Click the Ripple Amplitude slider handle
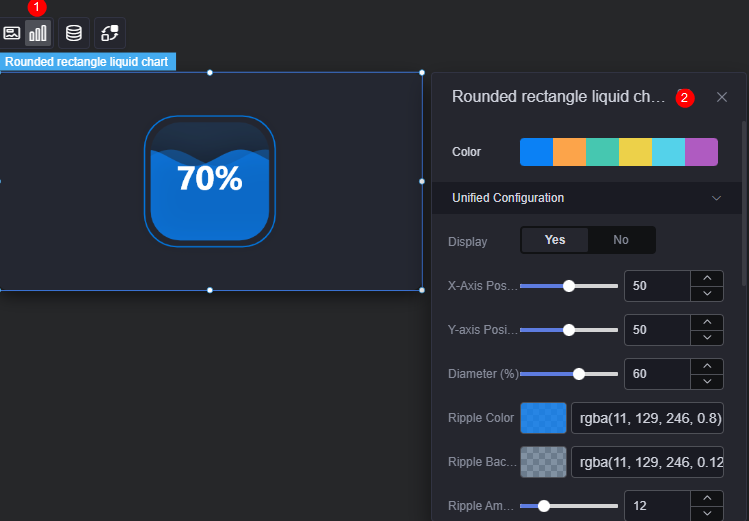Viewport: 749px width, 521px height. 544,506
